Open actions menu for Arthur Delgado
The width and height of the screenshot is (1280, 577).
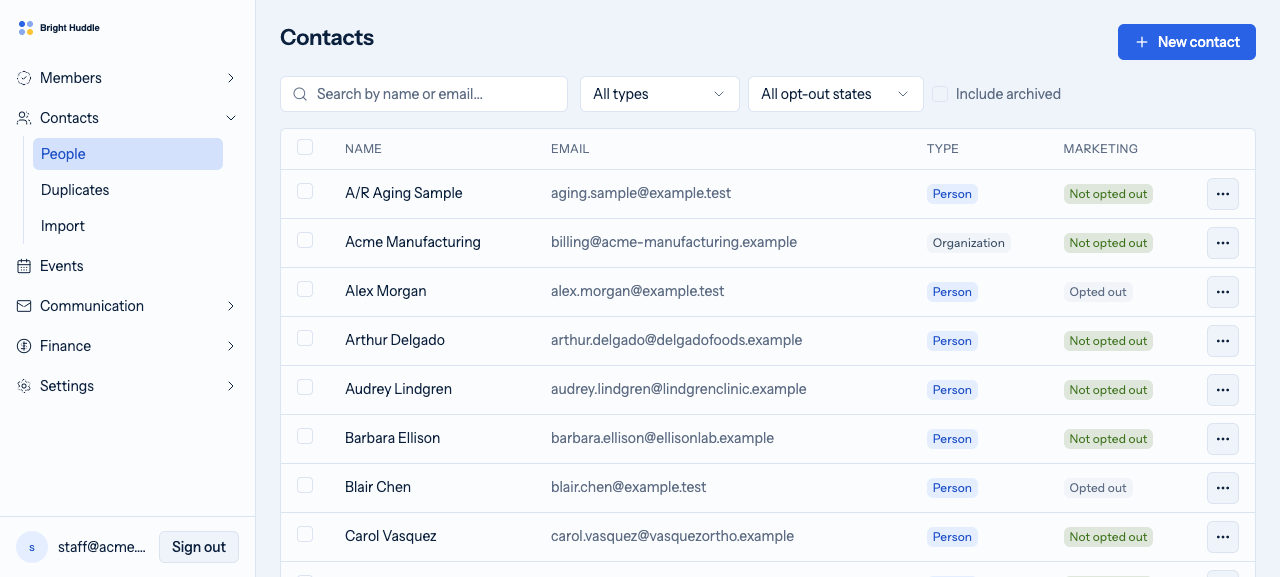pyautogui.click(x=1223, y=341)
